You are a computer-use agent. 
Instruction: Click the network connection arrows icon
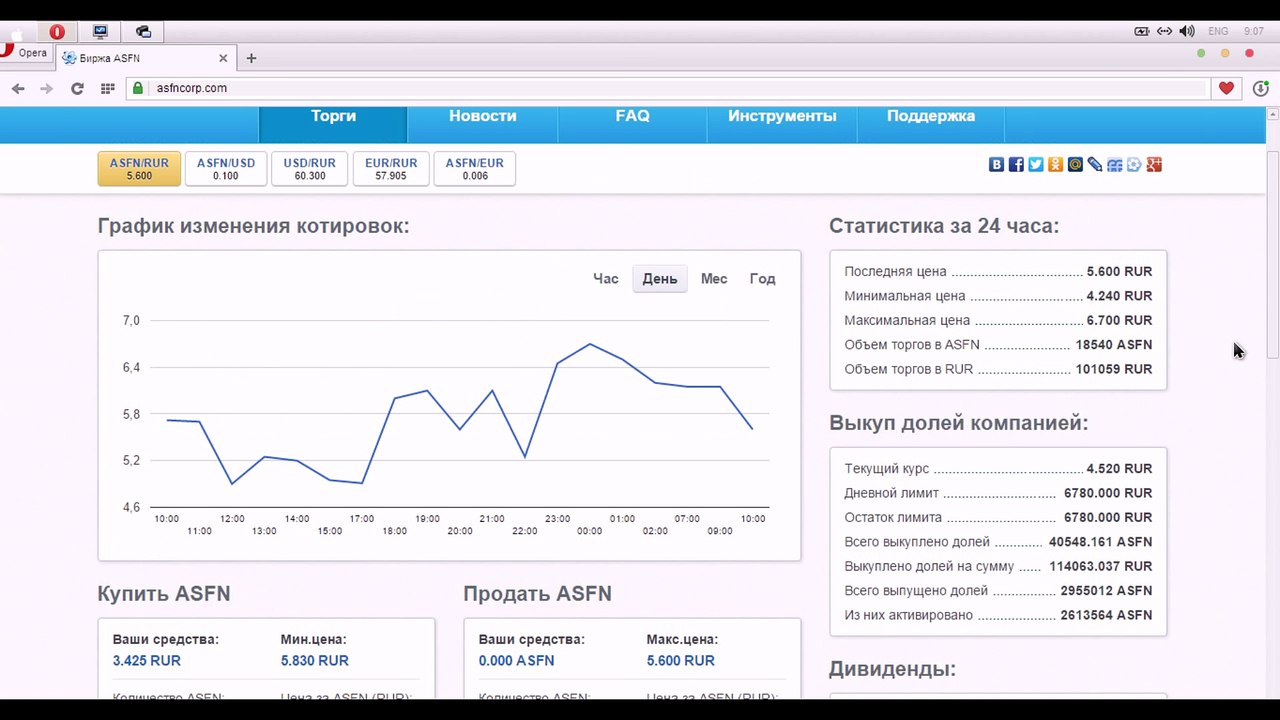click(x=1164, y=31)
